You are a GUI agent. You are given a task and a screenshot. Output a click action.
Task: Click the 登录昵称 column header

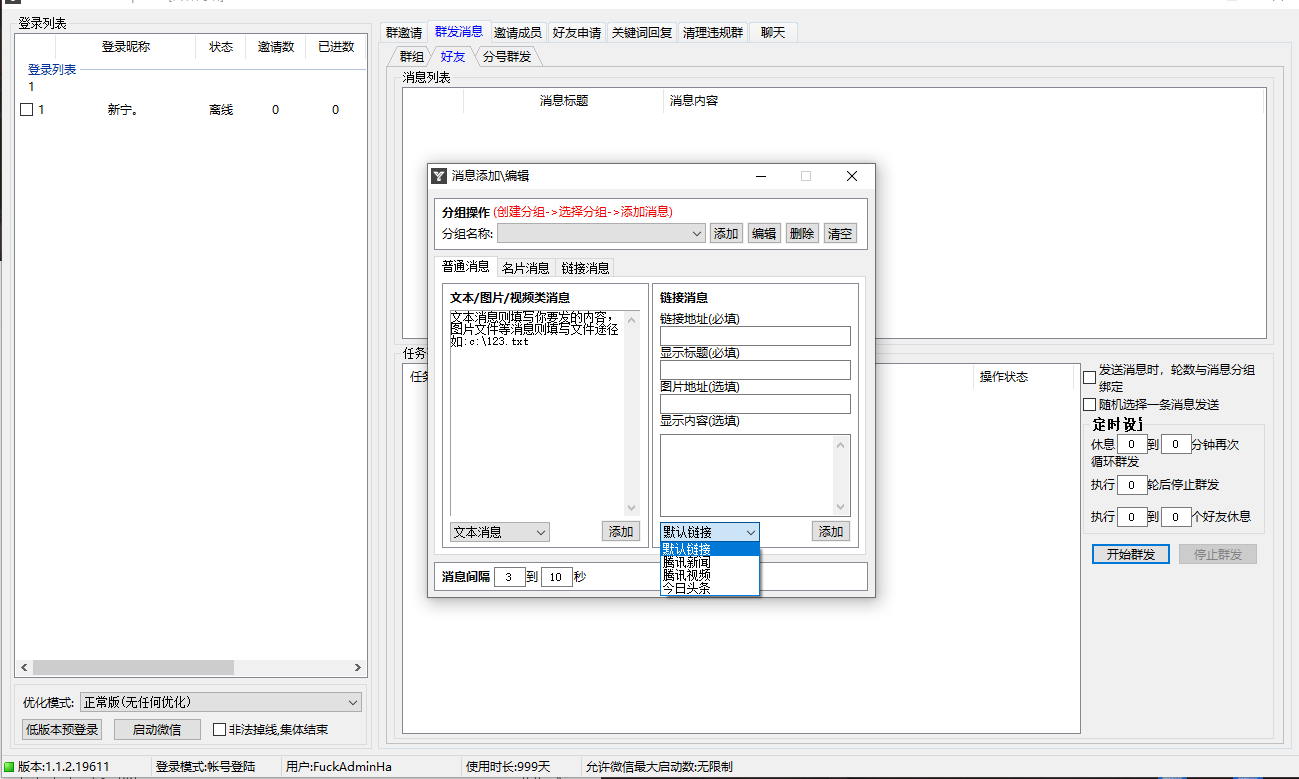click(x=126, y=47)
